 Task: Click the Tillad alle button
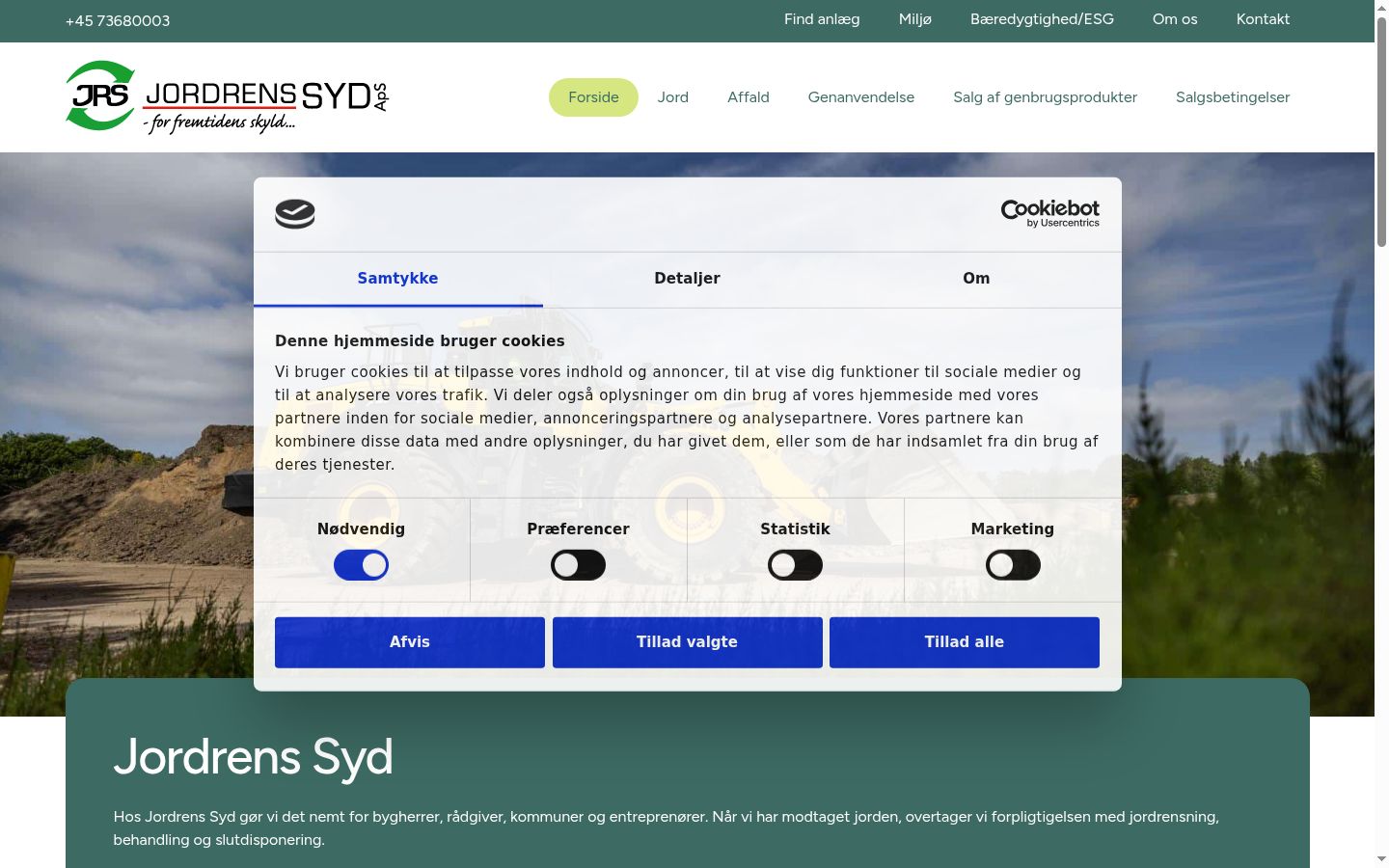[x=965, y=642]
